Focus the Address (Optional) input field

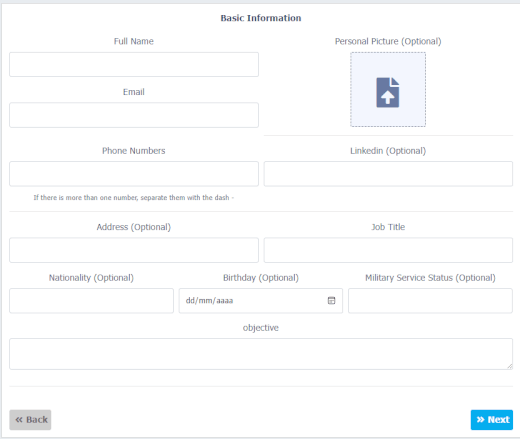(x=134, y=250)
